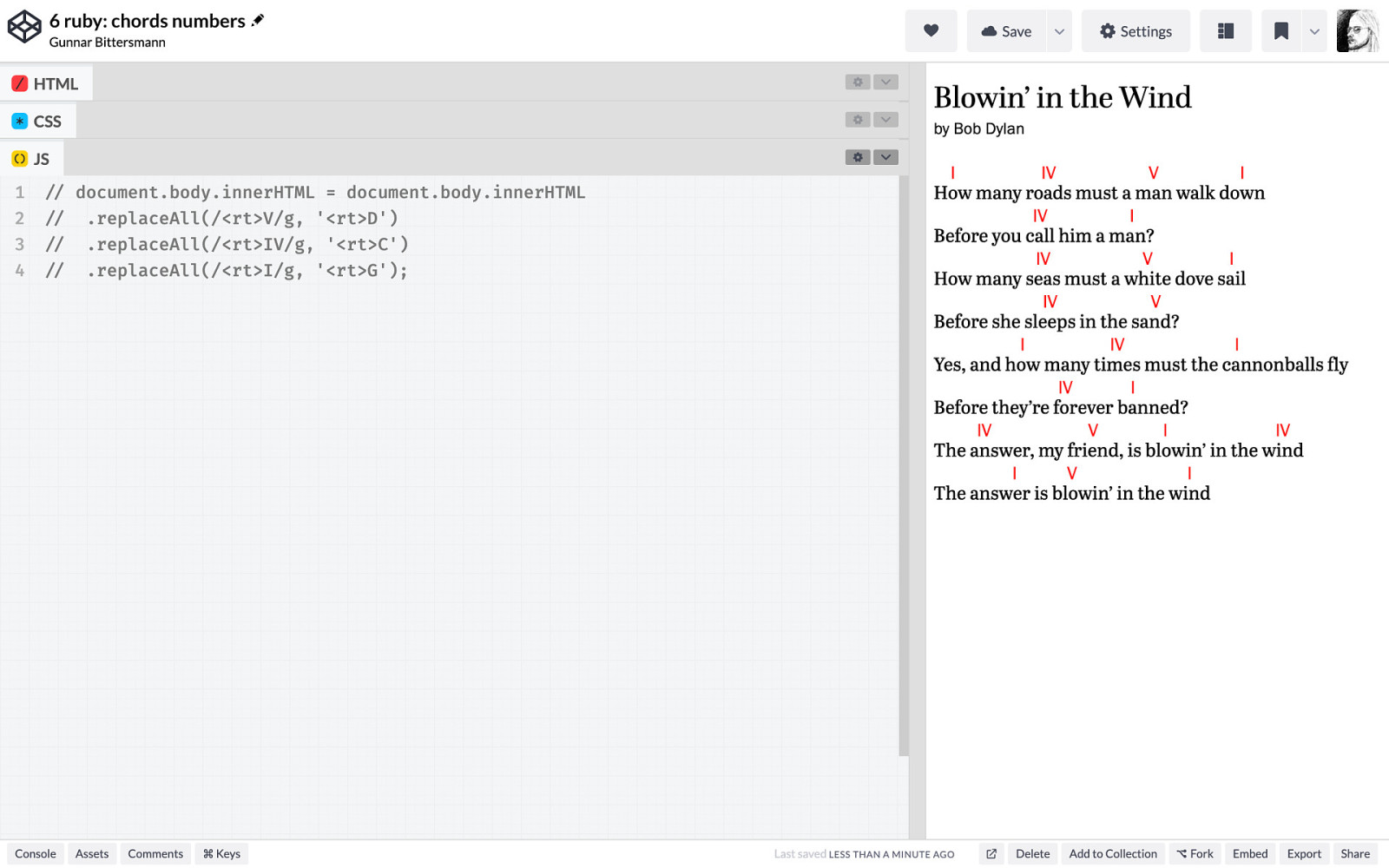The width and height of the screenshot is (1389, 868).
Task: Open the Save options dropdown arrow
Action: 1059,31
